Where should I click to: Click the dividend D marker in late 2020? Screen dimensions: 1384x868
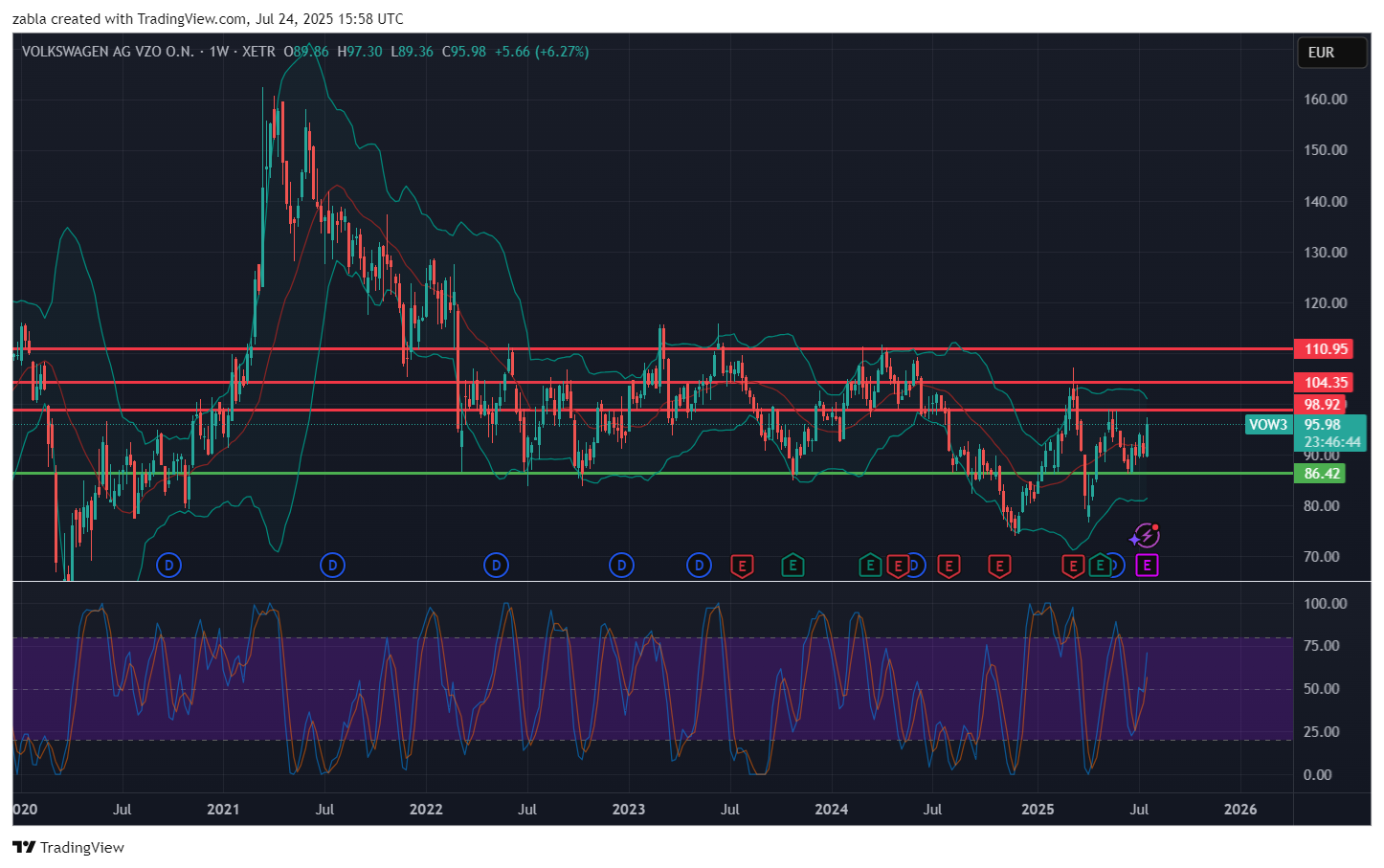tap(168, 566)
